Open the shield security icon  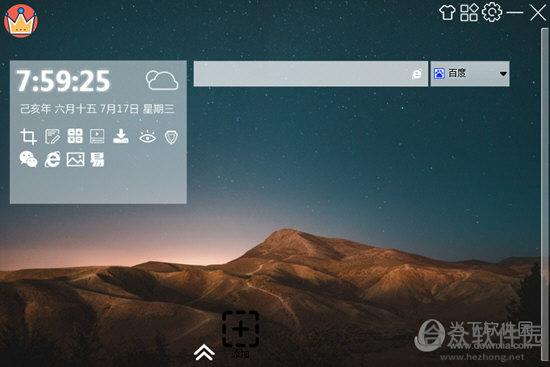pos(171,137)
